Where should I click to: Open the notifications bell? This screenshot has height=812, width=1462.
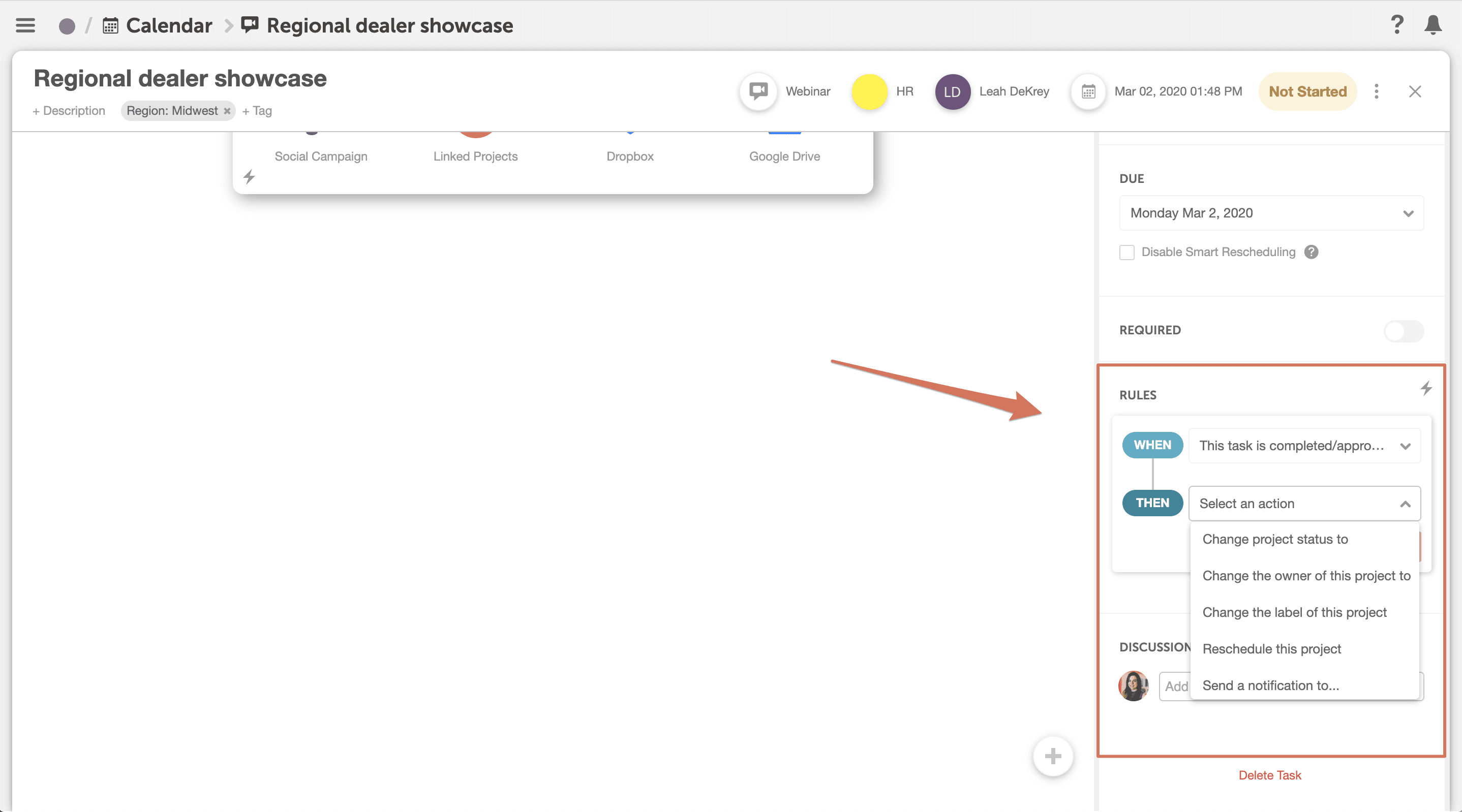(x=1433, y=25)
